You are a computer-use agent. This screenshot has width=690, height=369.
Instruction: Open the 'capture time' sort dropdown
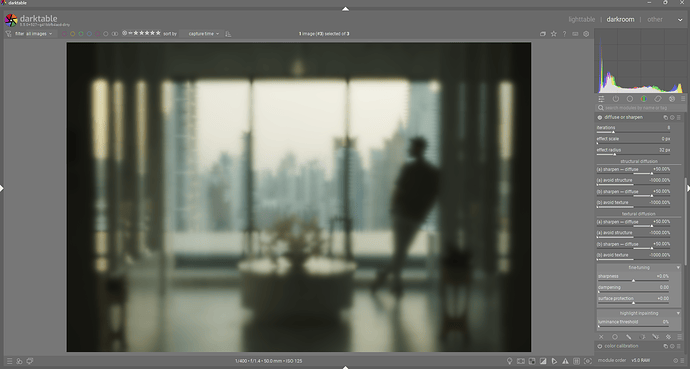203,34
